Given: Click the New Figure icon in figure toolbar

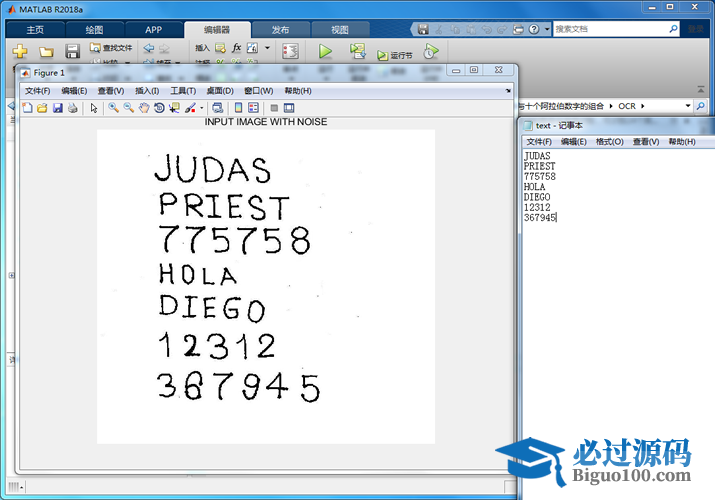Looking at the screenshot, I should (x=27, y=108).
